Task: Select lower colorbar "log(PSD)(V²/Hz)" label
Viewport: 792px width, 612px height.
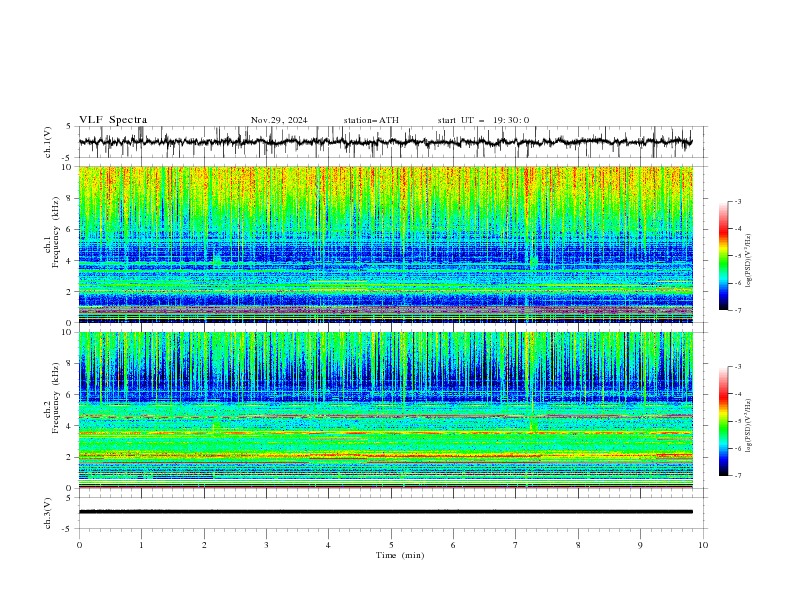Action: click(748, 426)
